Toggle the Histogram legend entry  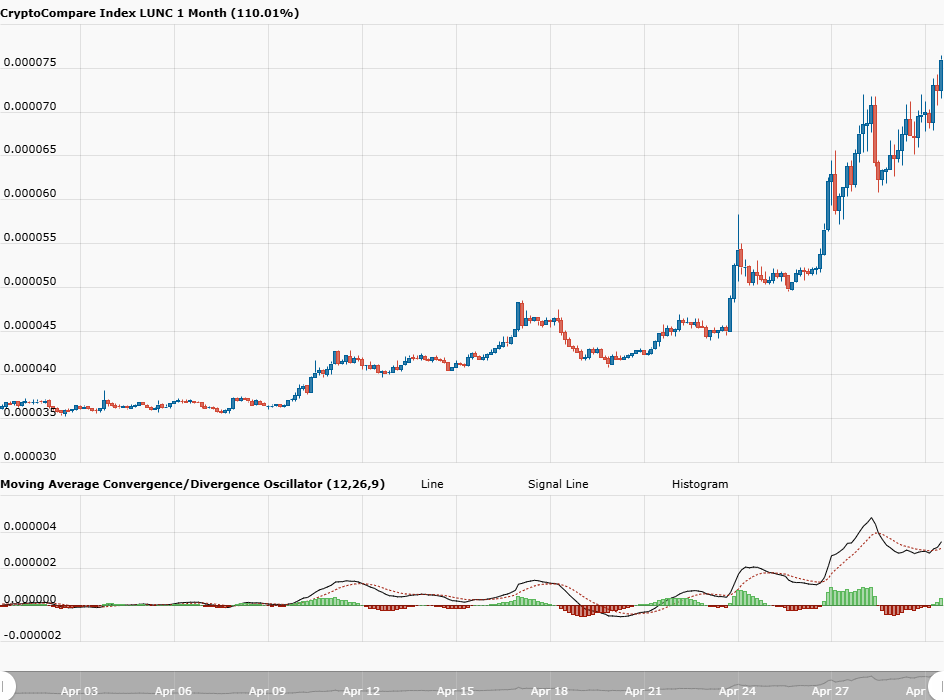[699, 484]
